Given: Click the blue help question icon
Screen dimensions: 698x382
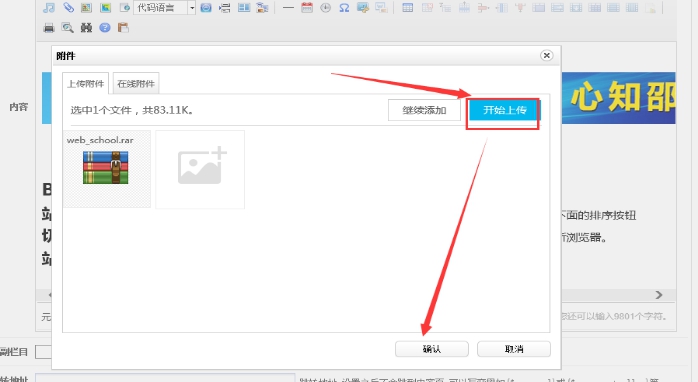Looking at the screenshot, I should pyautogui.click(x=105, y=28).
